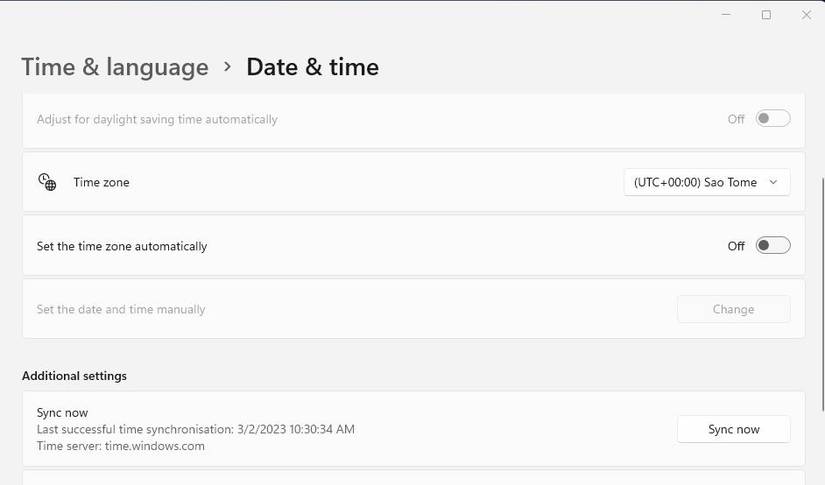Click the Last successful time synchronisation text
Screen dimensions: 825x485
[x=195, y=429]
